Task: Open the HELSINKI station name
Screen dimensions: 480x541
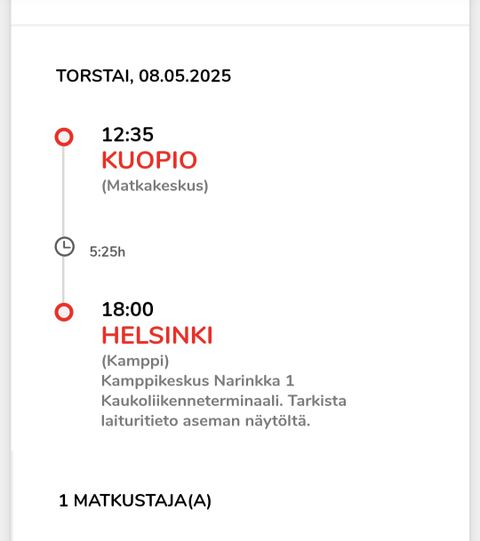Action: click(157, 335)
